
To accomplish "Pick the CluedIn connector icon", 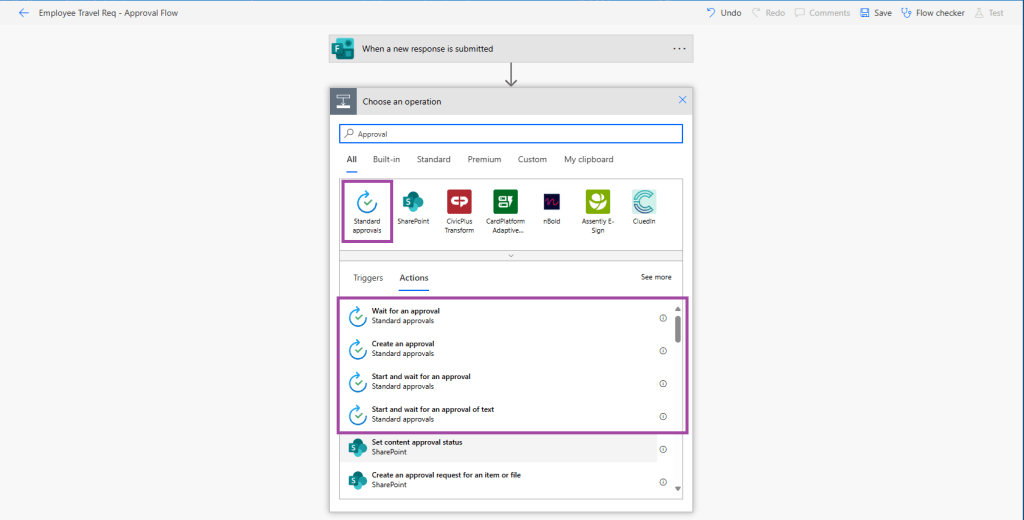I will [644, 203].
